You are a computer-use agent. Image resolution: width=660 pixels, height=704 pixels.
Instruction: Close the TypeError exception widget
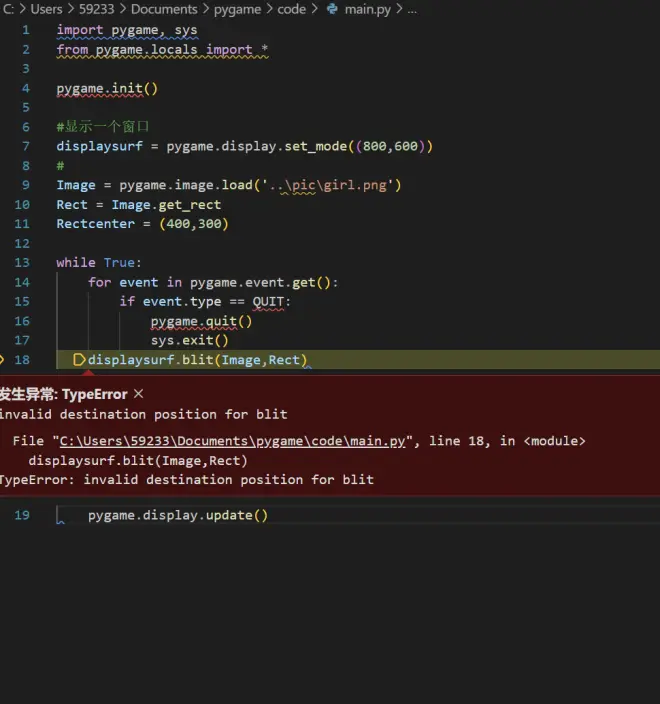click(x=139, y=394)
